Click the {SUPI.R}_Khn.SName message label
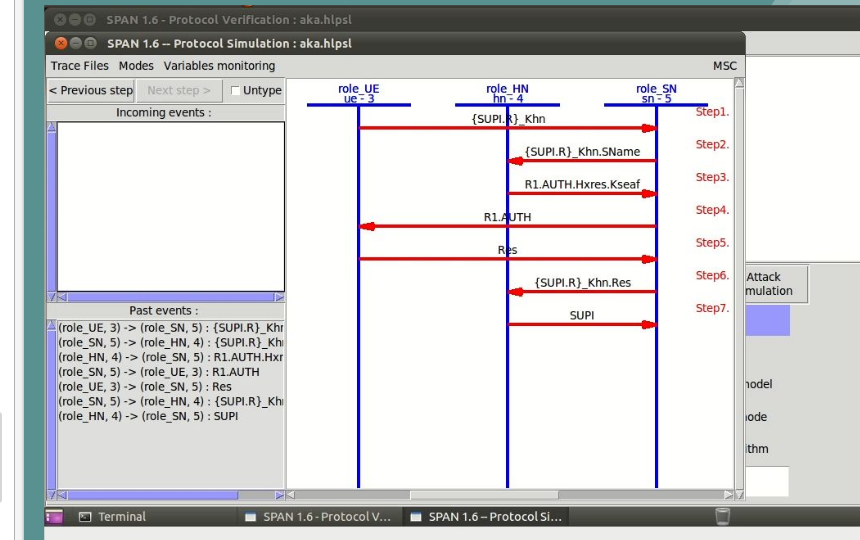The image size is (860, 540). pyautogui.click(x=582, y=152)
